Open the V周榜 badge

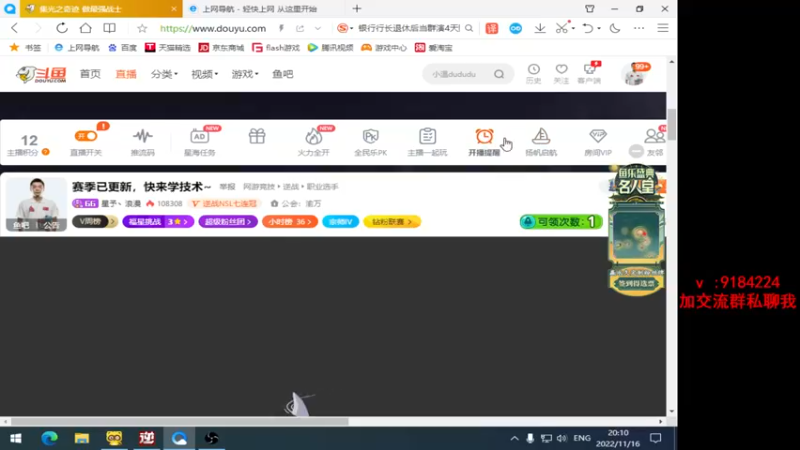click(94, 221)
